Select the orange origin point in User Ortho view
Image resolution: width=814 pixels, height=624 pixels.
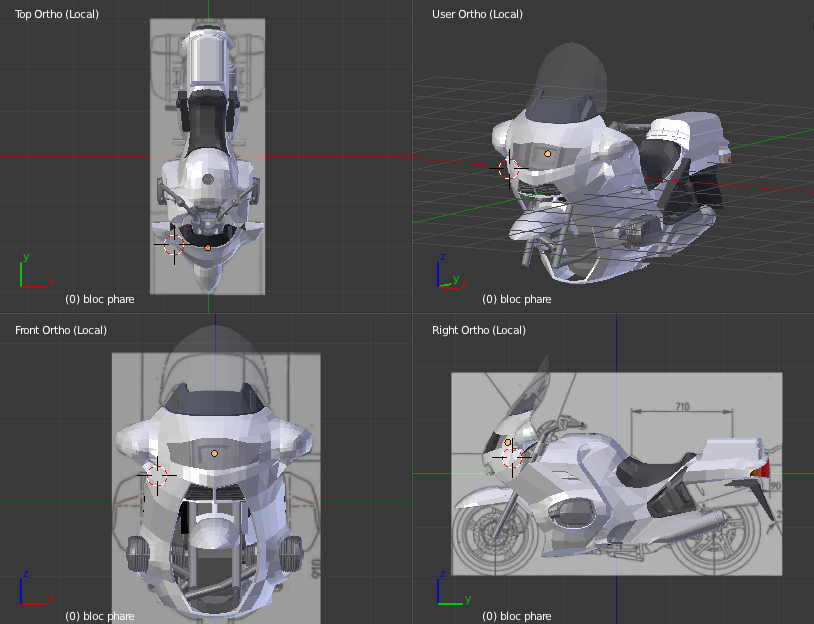pyautogui.click(x=547, y=154)
